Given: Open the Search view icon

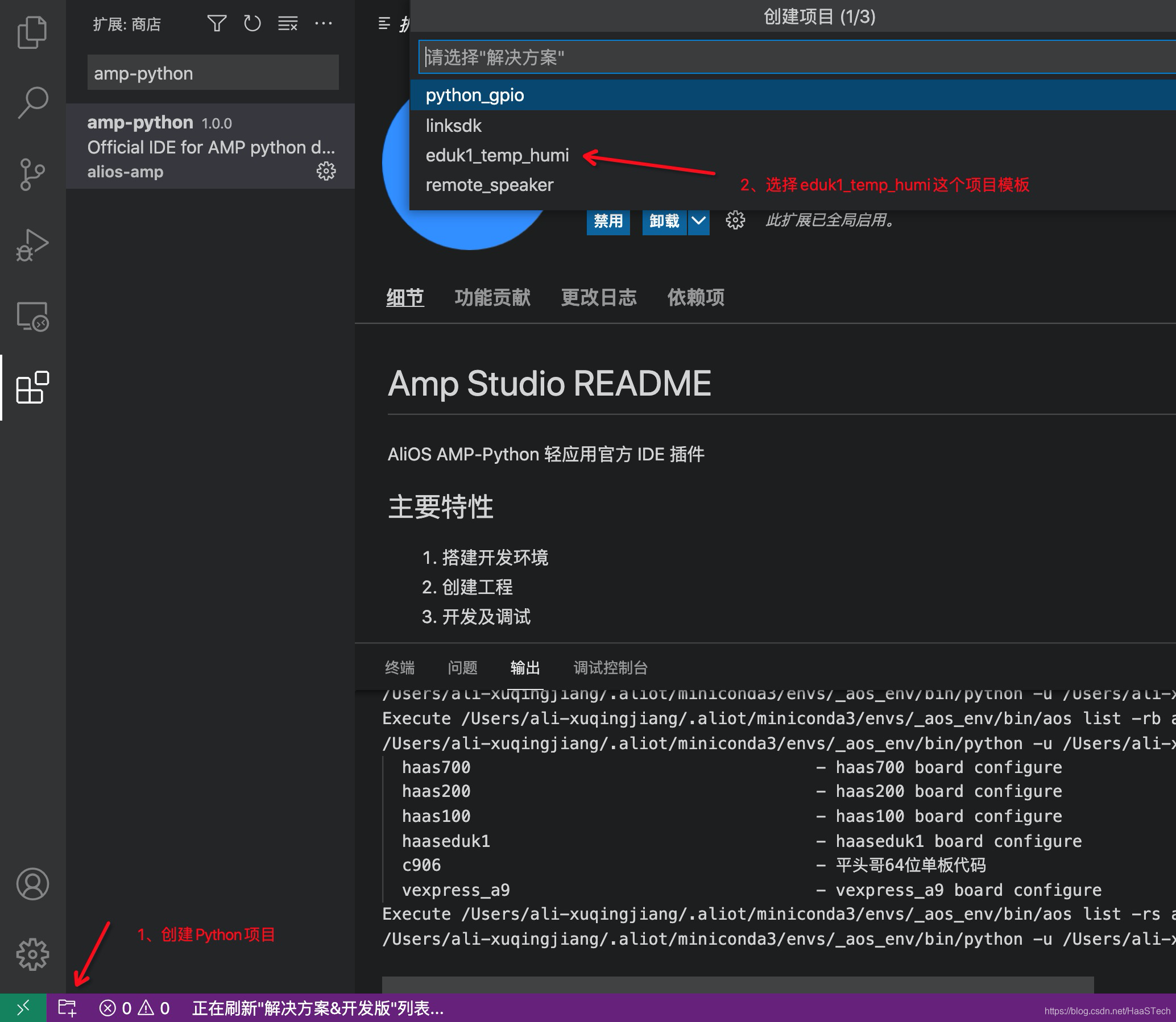Looking at the screenshot, I should point(32,103).
